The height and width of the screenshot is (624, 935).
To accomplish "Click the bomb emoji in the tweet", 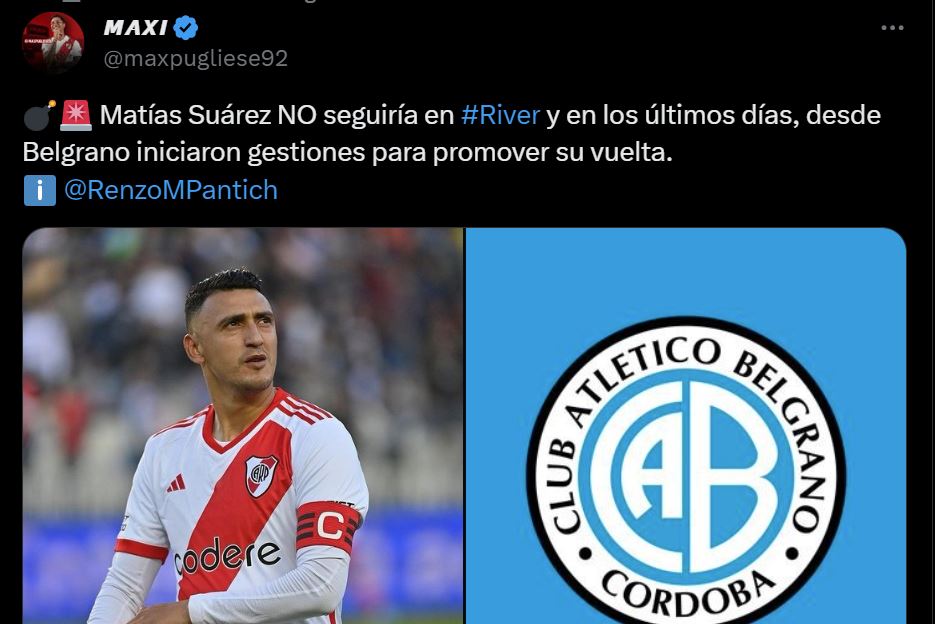I will pyautogui.click(x=39, y=115).
